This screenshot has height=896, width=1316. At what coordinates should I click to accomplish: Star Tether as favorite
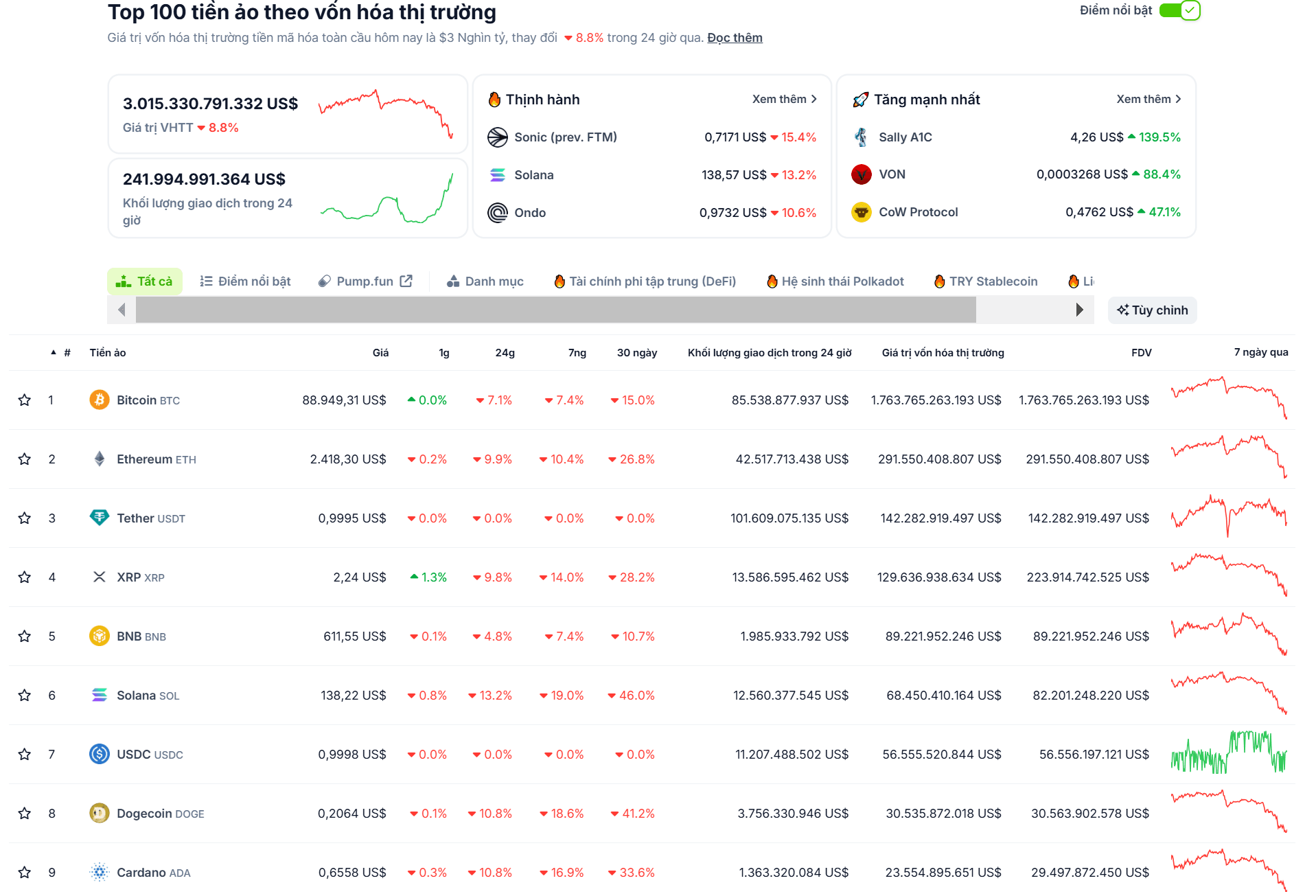pyautogui.click(x=25, y=518)
